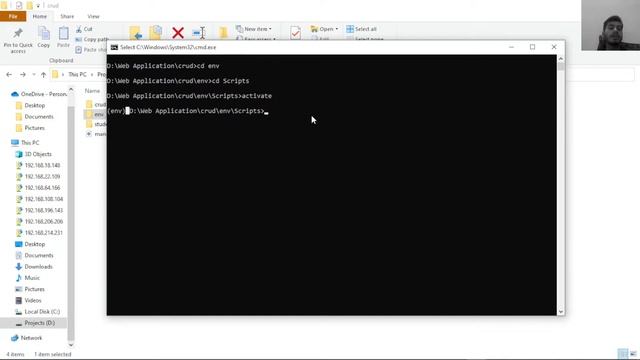Click Select all in the ribbon

(x=362, y=29)
